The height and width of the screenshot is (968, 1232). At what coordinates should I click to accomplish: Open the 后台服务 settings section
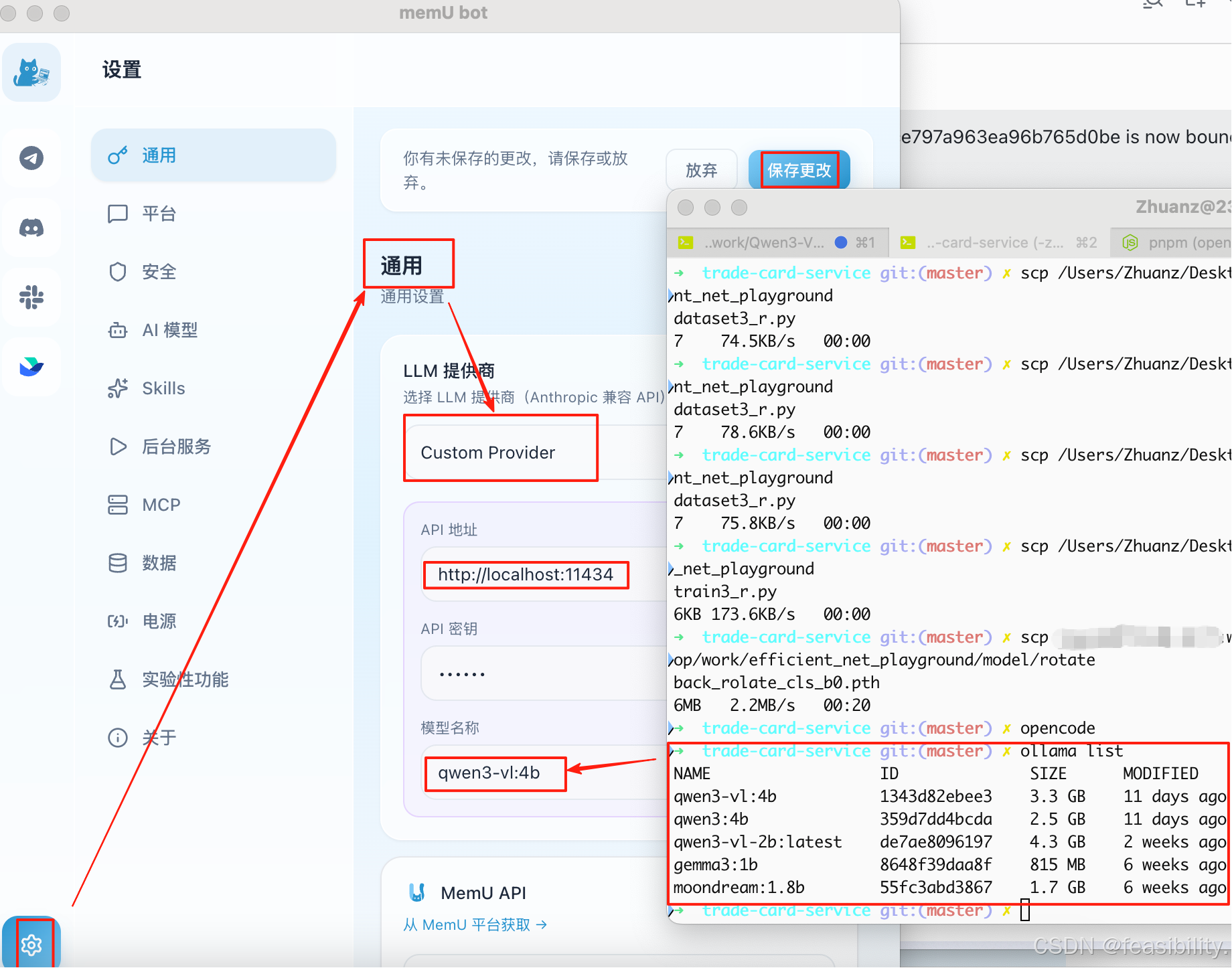[x=214, y=447]
